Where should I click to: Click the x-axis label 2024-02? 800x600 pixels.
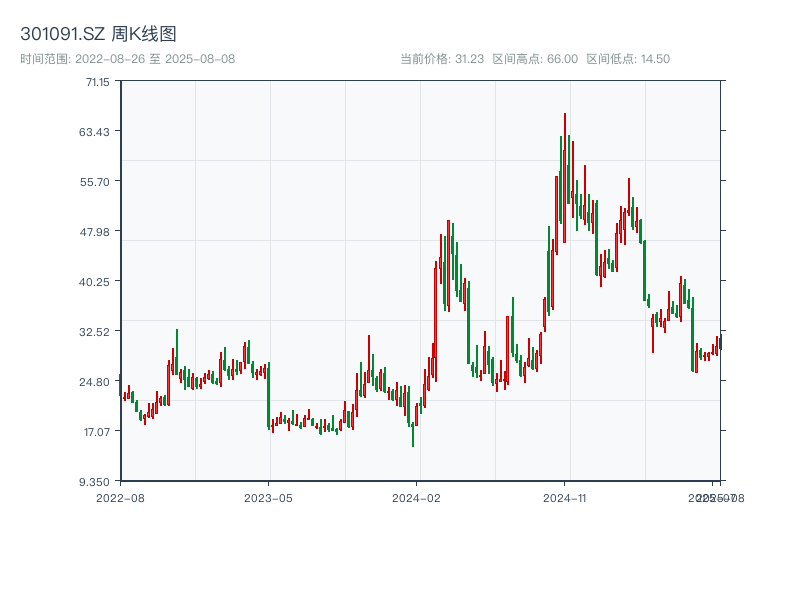click(x=416, y=498)
